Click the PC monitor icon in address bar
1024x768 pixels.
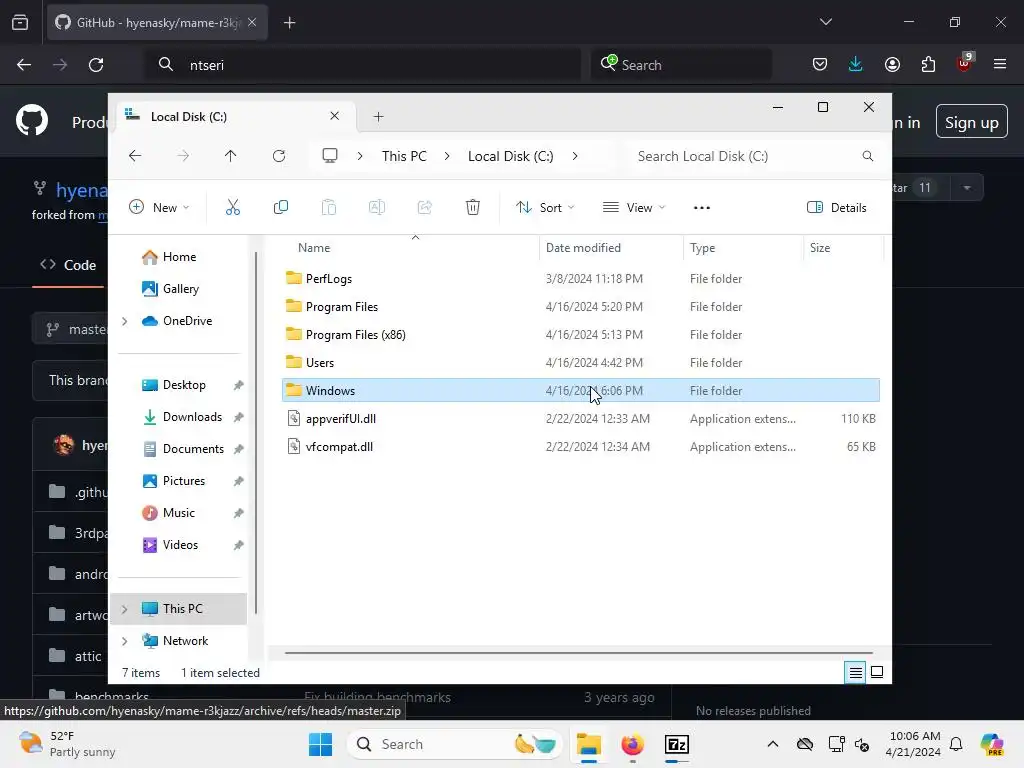point(330,156)
